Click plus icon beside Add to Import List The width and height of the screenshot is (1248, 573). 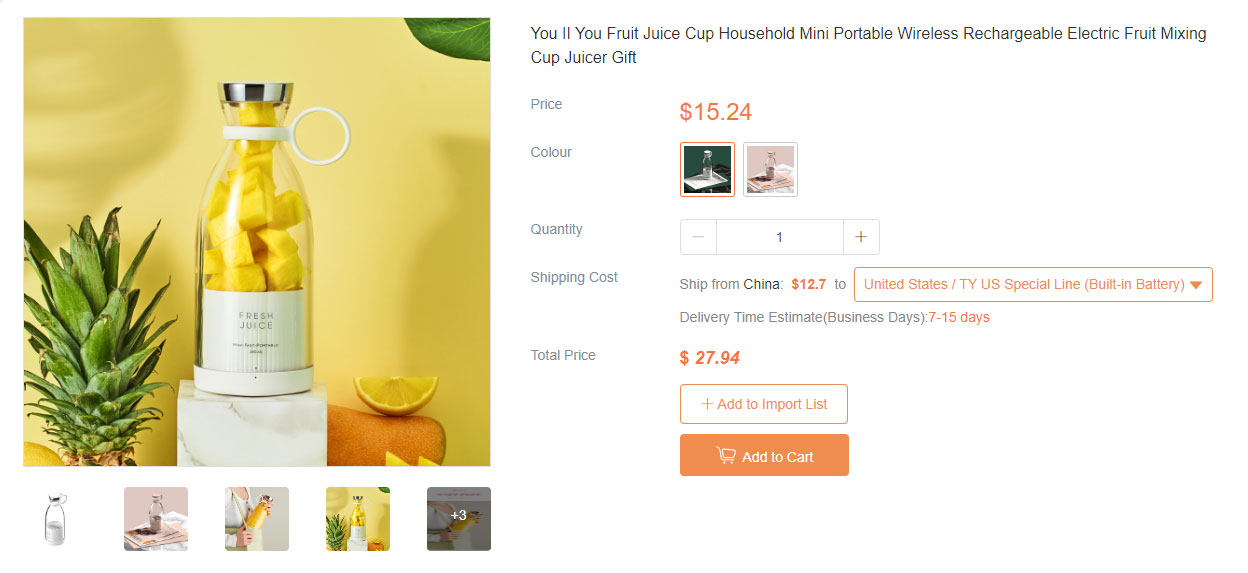[x=707, y=404]
